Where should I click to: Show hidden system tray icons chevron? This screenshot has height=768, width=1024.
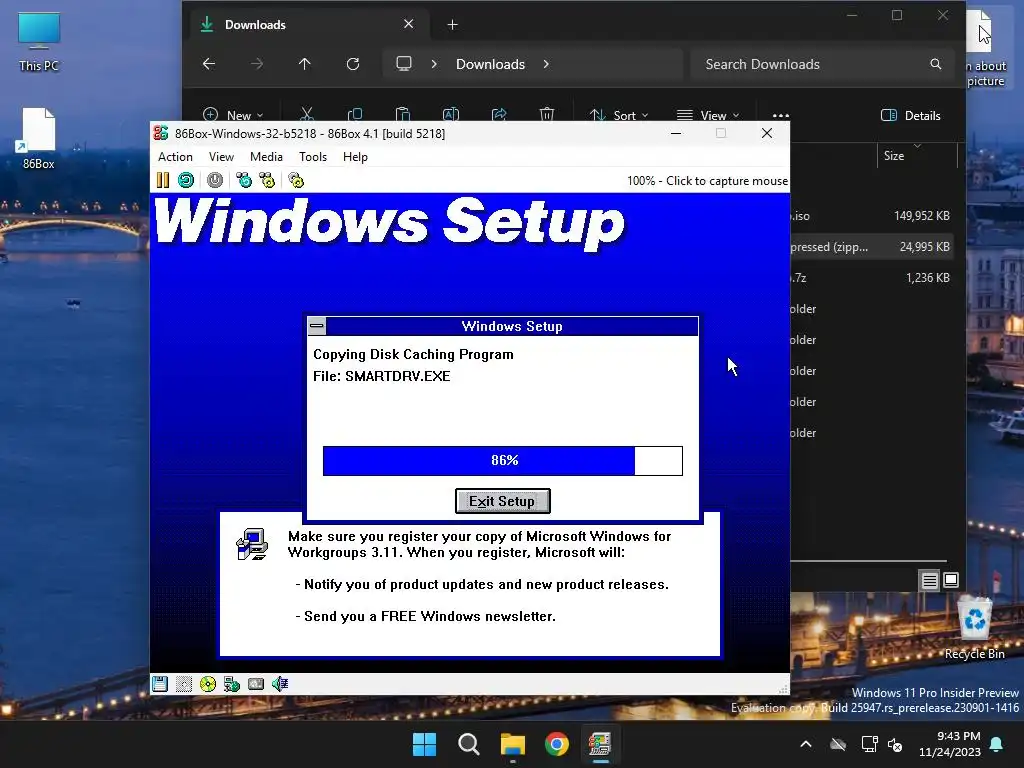(806, 744)
